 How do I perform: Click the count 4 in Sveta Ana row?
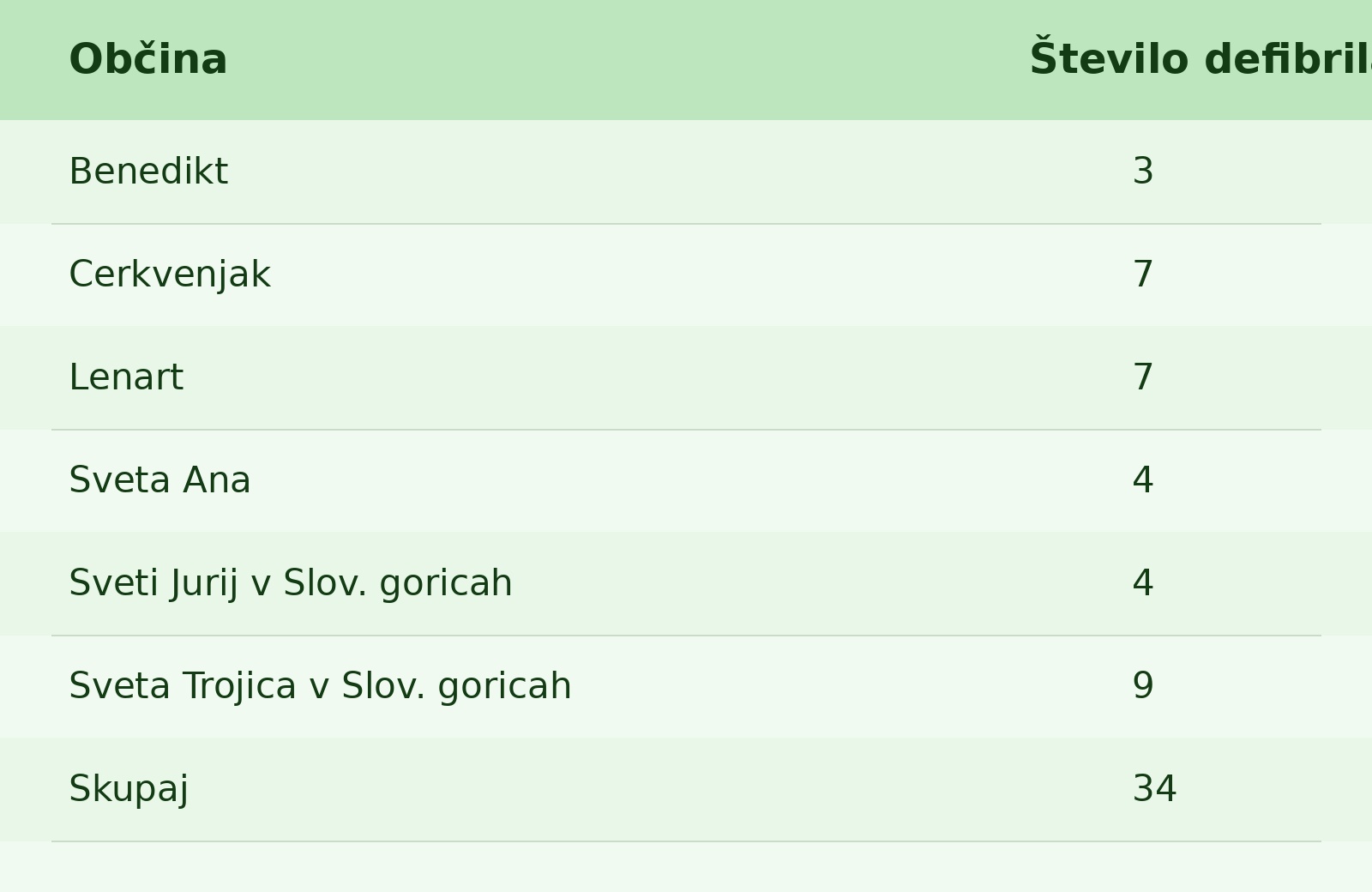(x=1143, y=481)
